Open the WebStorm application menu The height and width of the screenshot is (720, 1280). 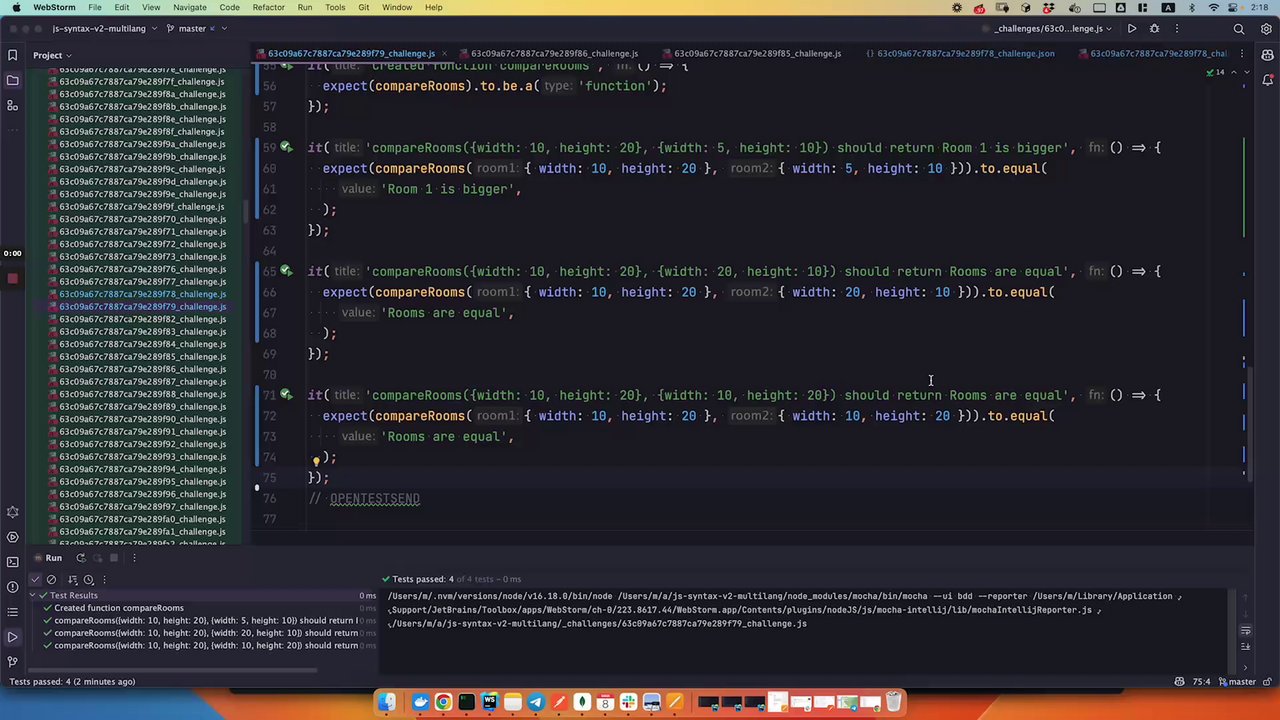click(54, 7)
